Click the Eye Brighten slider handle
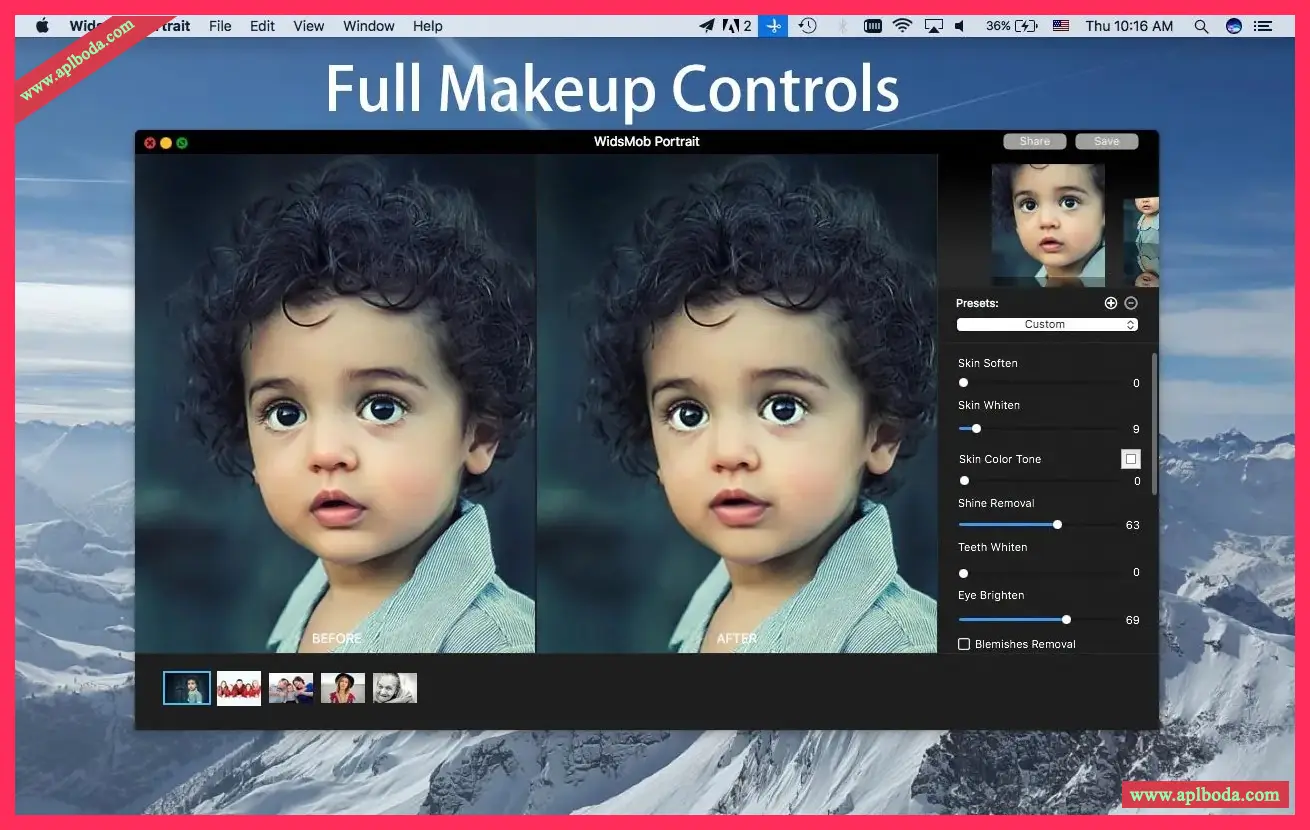The image size is (1310, 830). [1066, 619]
